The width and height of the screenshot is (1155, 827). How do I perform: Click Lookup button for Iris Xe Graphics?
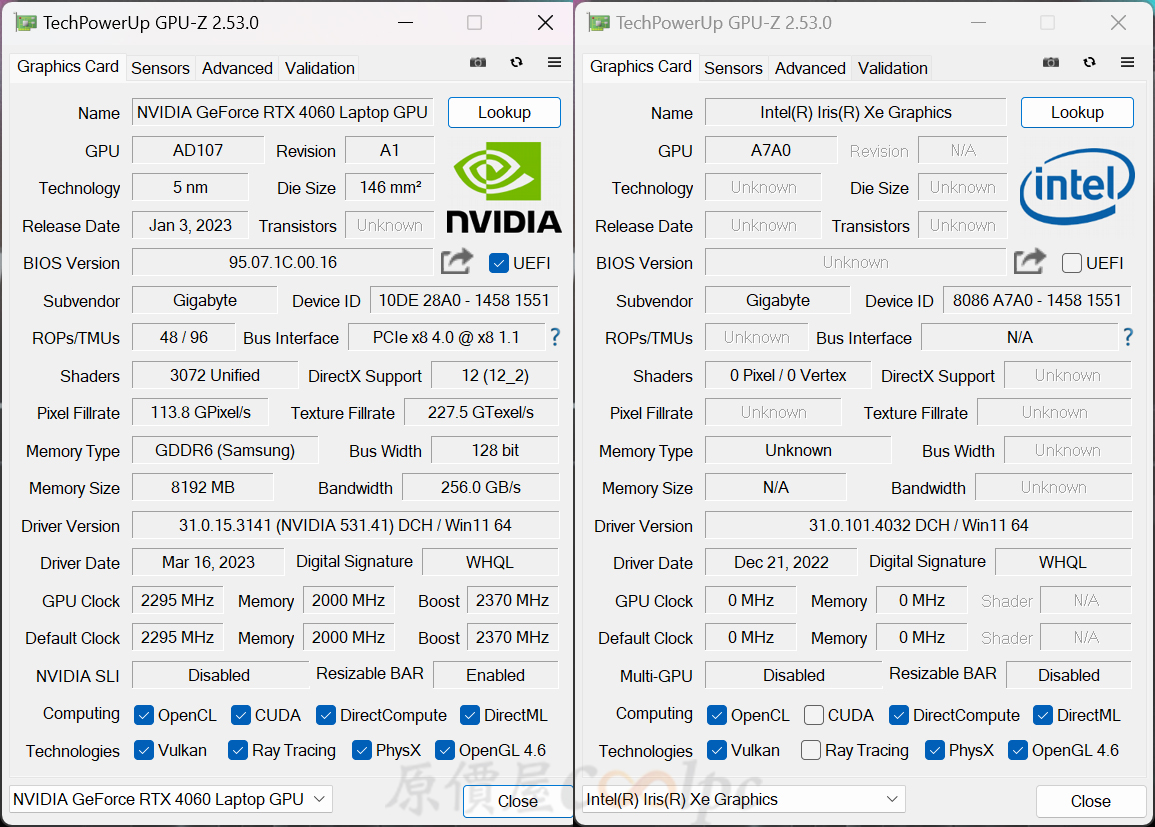[1078, 112]
